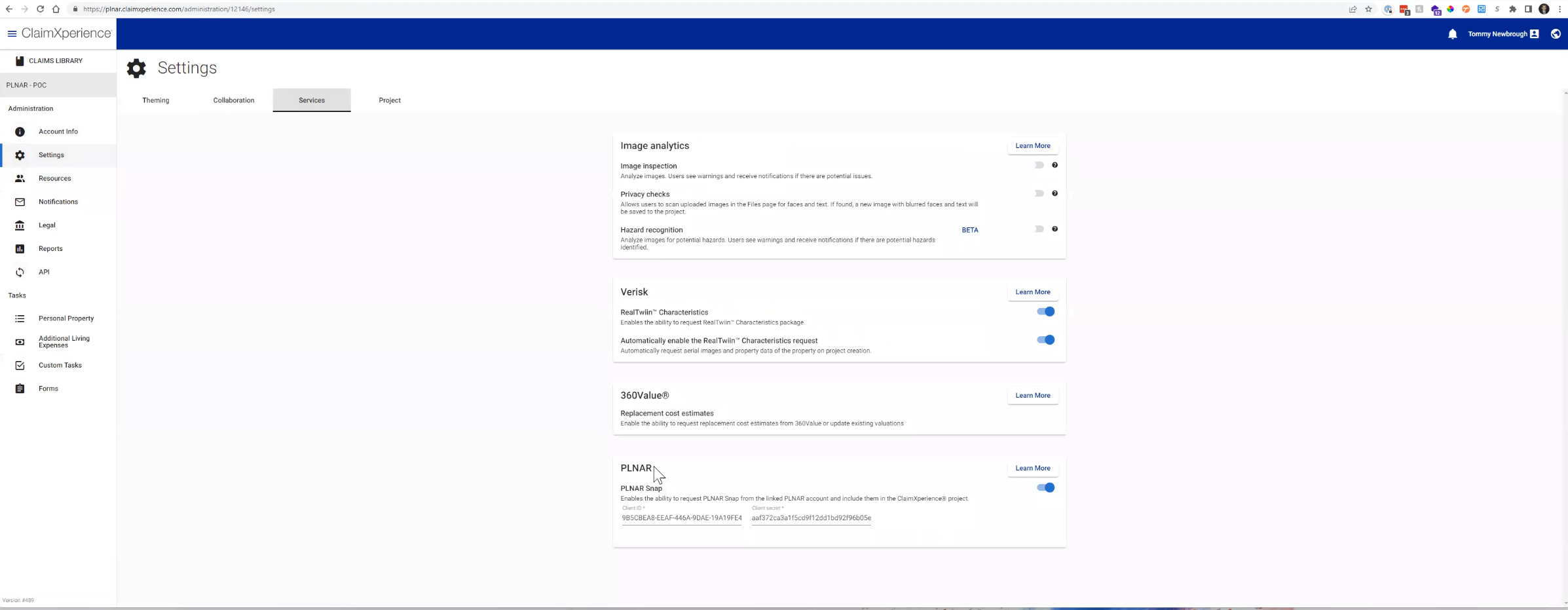1568x610 pixels.
Task: Open Reports in the sidebar
Action: [58, 249]
